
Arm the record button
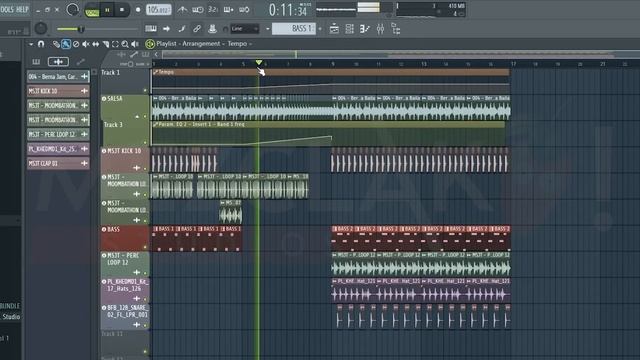coord(138,10)
